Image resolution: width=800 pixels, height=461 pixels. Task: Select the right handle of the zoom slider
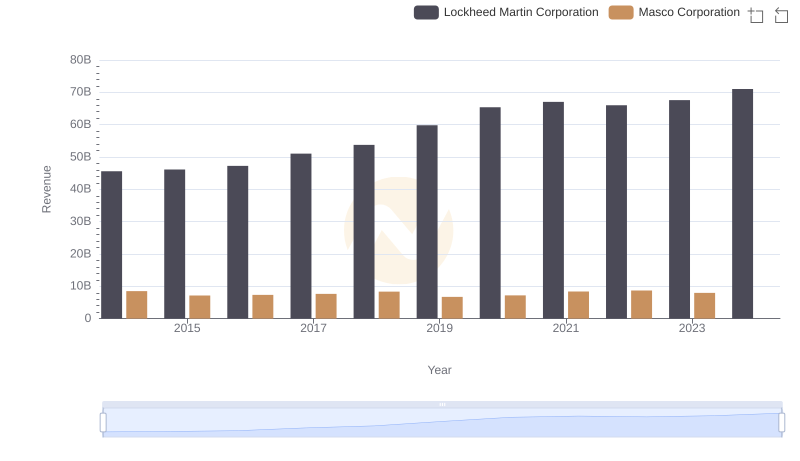pos(781,423)
